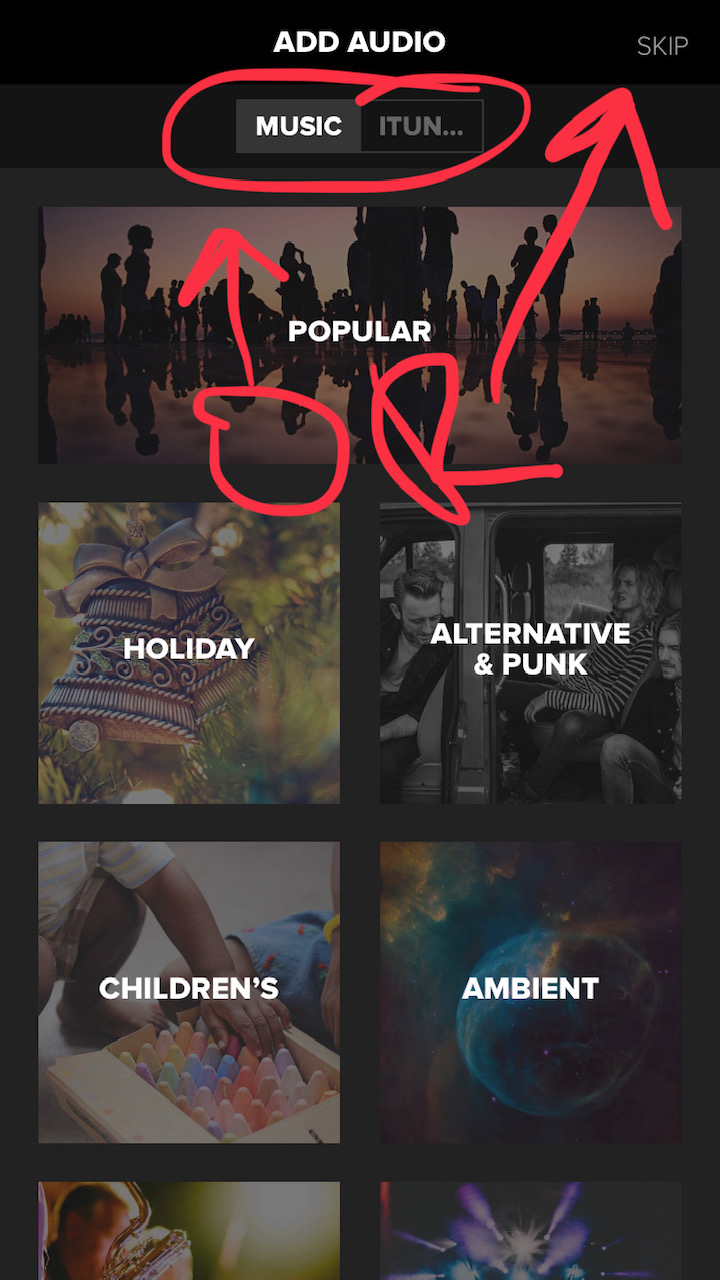Skip adding audio
Screen dimensions: 720x1280
[662, 46]
